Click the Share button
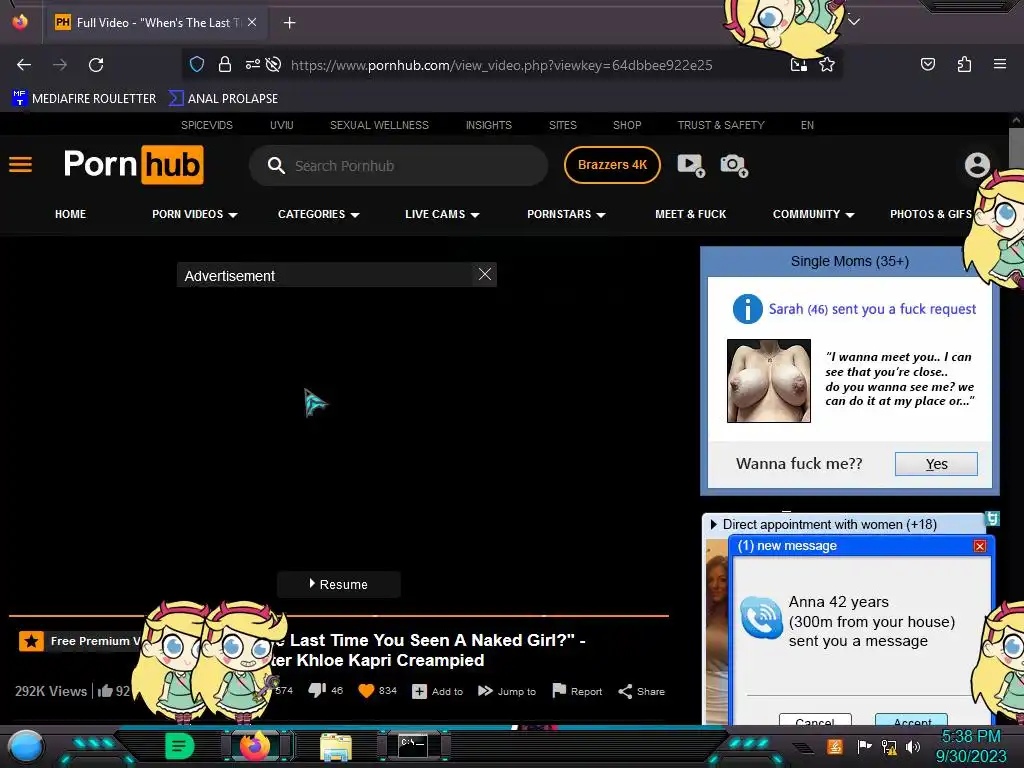This screenshot has height=768, width=1024. (641, 691)
